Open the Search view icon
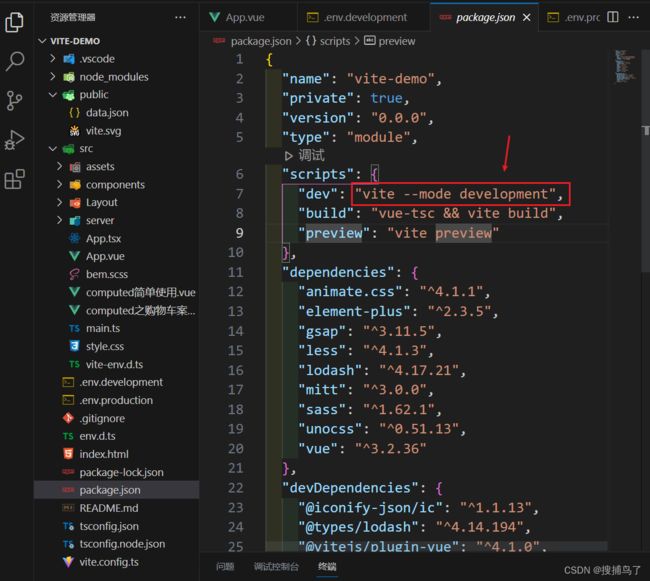This screenshot has width=650, height=581. coord(15,62)
